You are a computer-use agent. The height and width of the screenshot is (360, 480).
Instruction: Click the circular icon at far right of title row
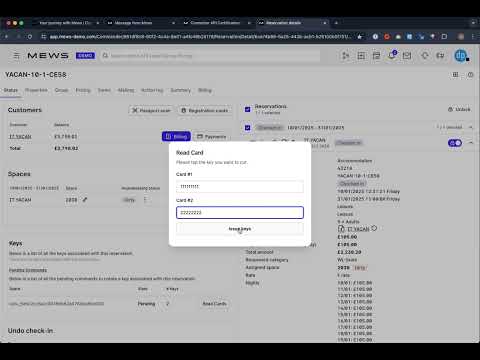tap(470, 75)
